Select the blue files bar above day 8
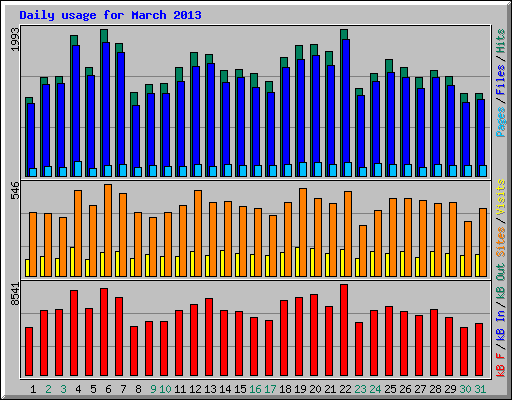The image size is (512, 400). (x=136, y=136)
